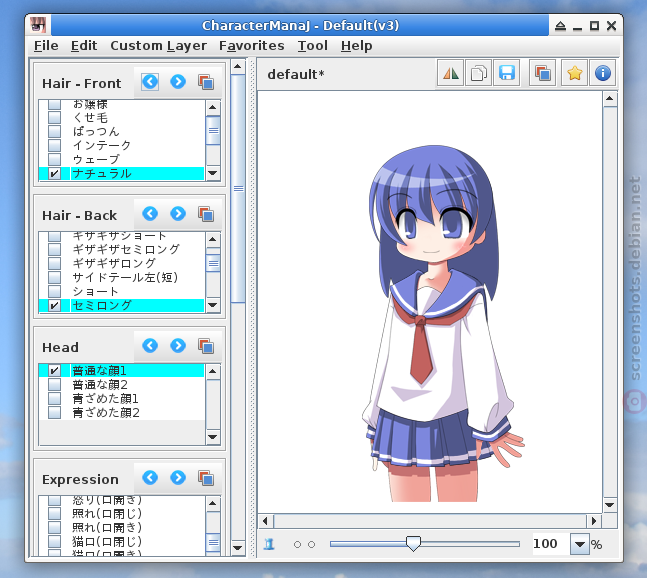
Task: Click the zoom percentage field showing 100
Action: pyautogui.click(x=550, y=544)
